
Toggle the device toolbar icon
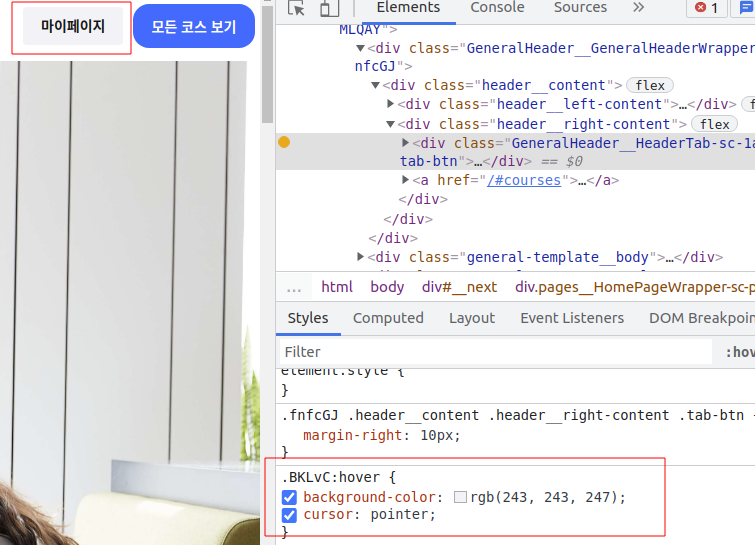pyautogui.click(x=329, y=8)
